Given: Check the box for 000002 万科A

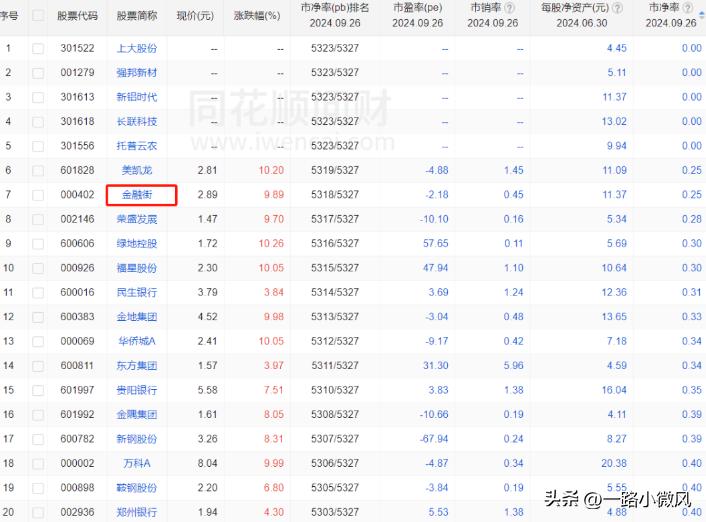Looking at the screenshot, I should (38, 463).
